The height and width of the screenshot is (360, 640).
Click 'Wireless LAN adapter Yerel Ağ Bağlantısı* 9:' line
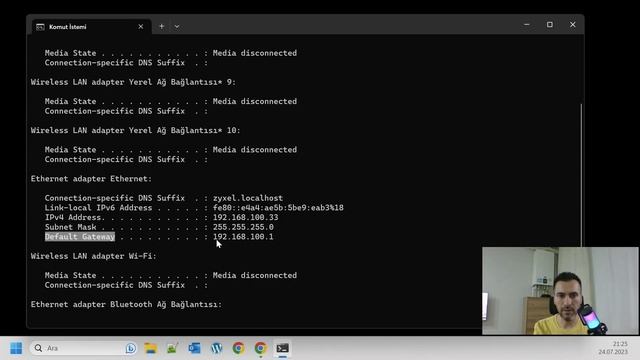coord(133,82)
